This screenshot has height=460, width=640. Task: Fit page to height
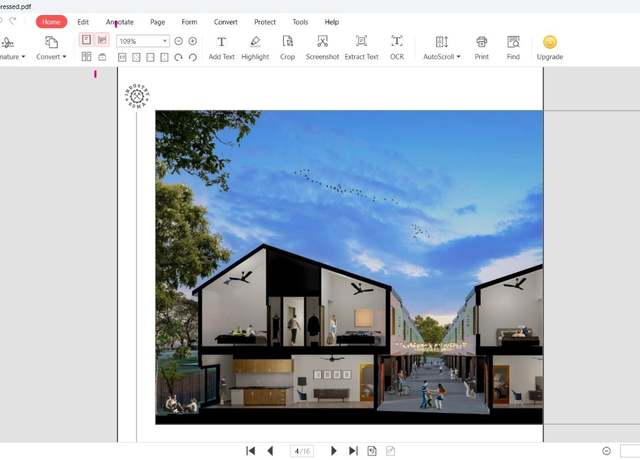click(164, 58)
